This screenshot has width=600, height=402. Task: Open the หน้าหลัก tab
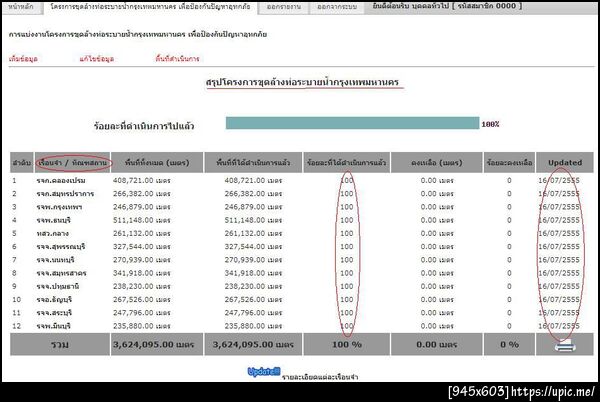(x=21, y=7)
